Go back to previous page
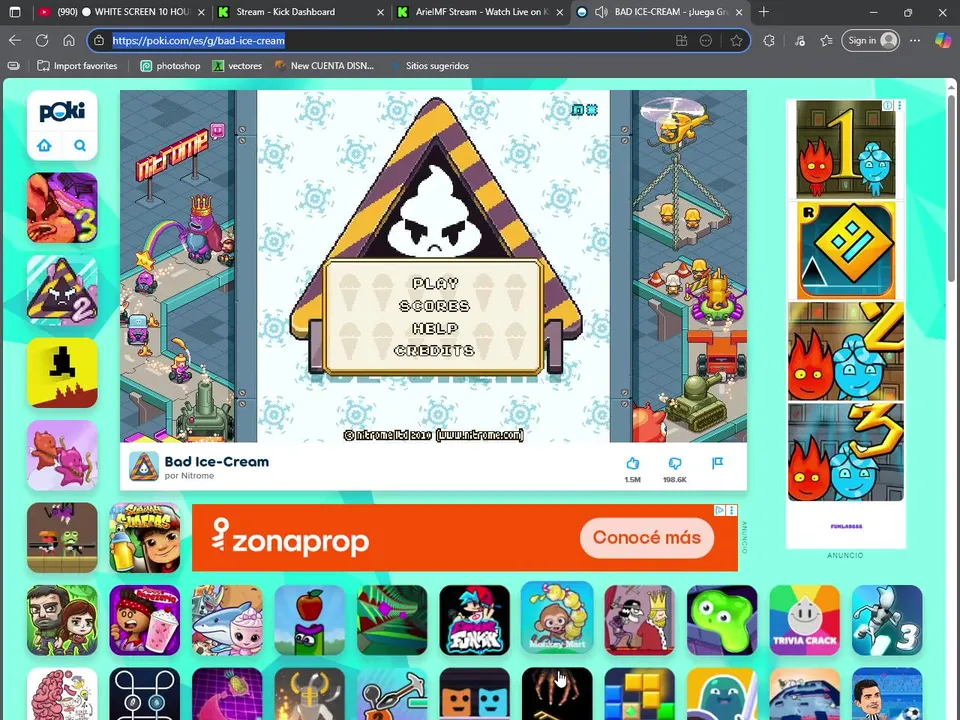Screen dimensions: 960x720 pyautogui.click(x=15, y=40)
